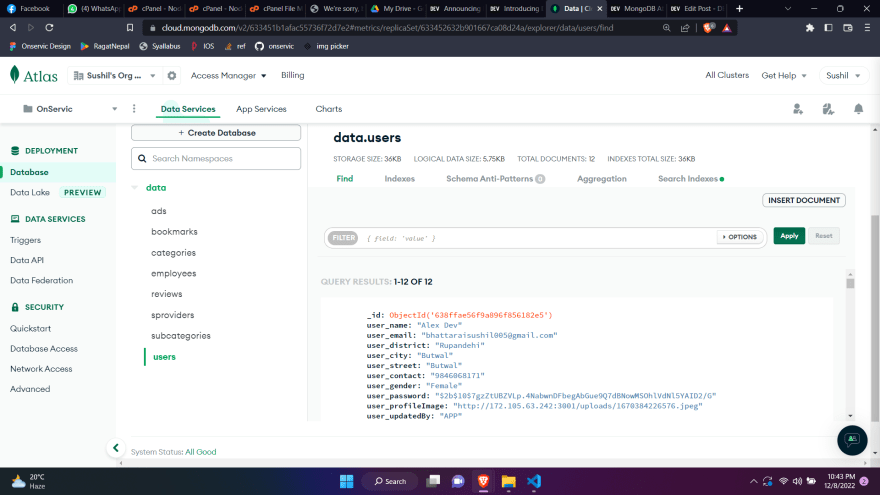This screenshot has height=495, width=880.
Task: Expand the query OPTIONS
Action: tap(740, 237)
